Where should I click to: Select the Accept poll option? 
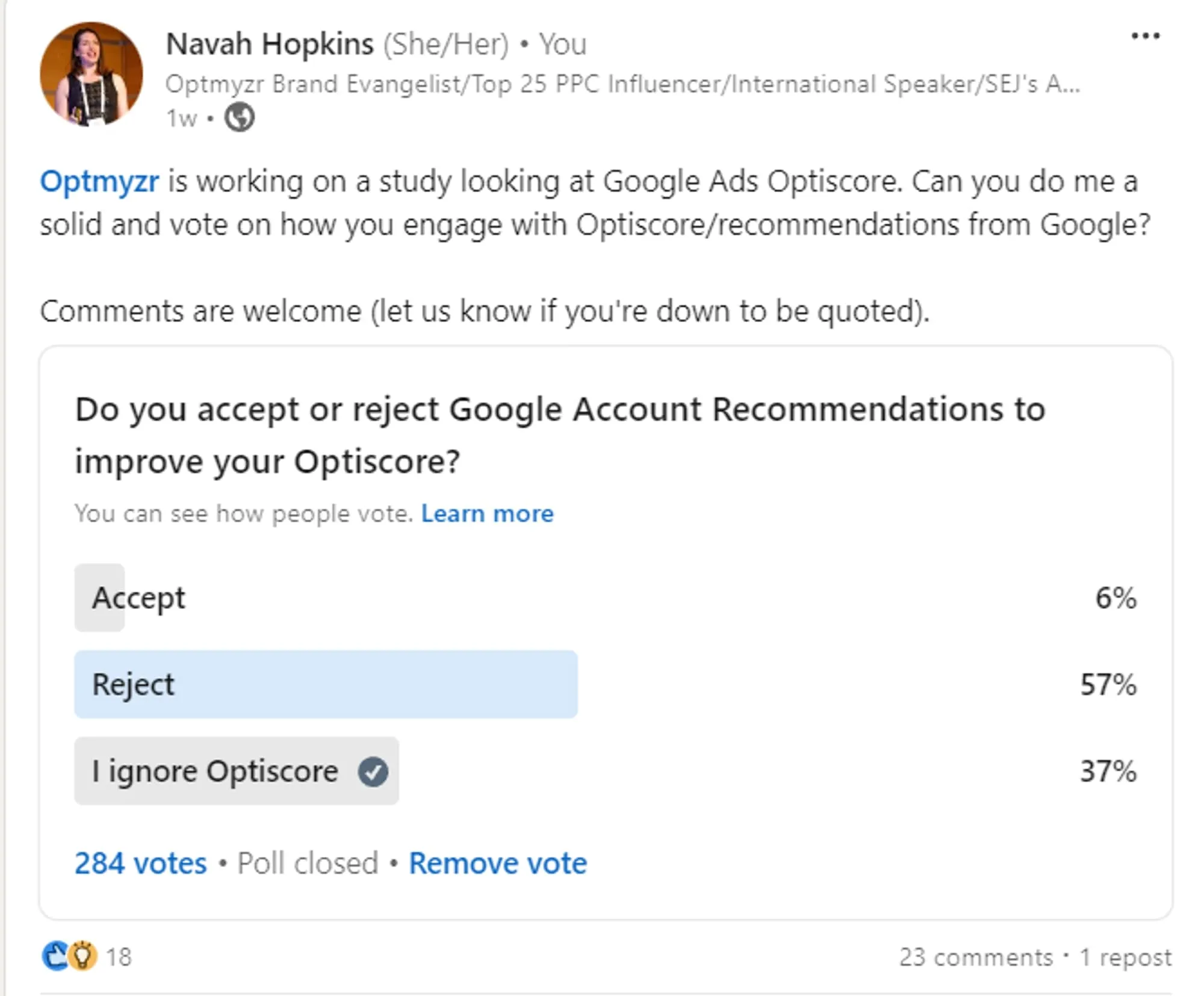coord(138,598)
